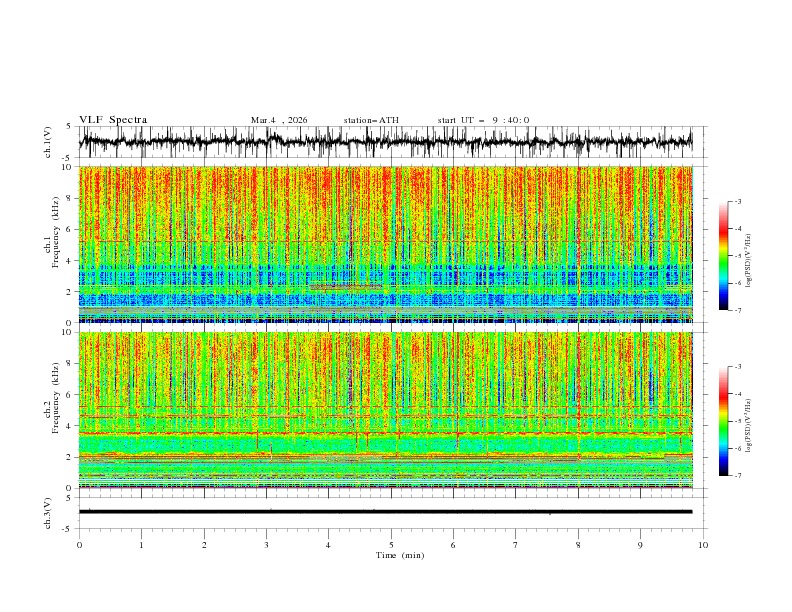Click the 'start UT = 9 :40: 0' text
The image size is (792, 612).
[x=483, y=120]
